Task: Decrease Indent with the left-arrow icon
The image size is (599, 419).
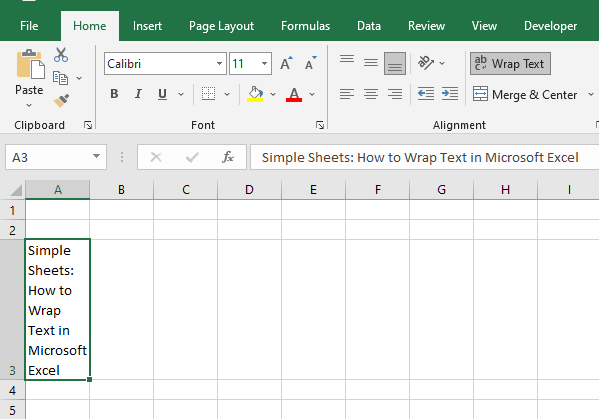Action: [x=426, y=94]
